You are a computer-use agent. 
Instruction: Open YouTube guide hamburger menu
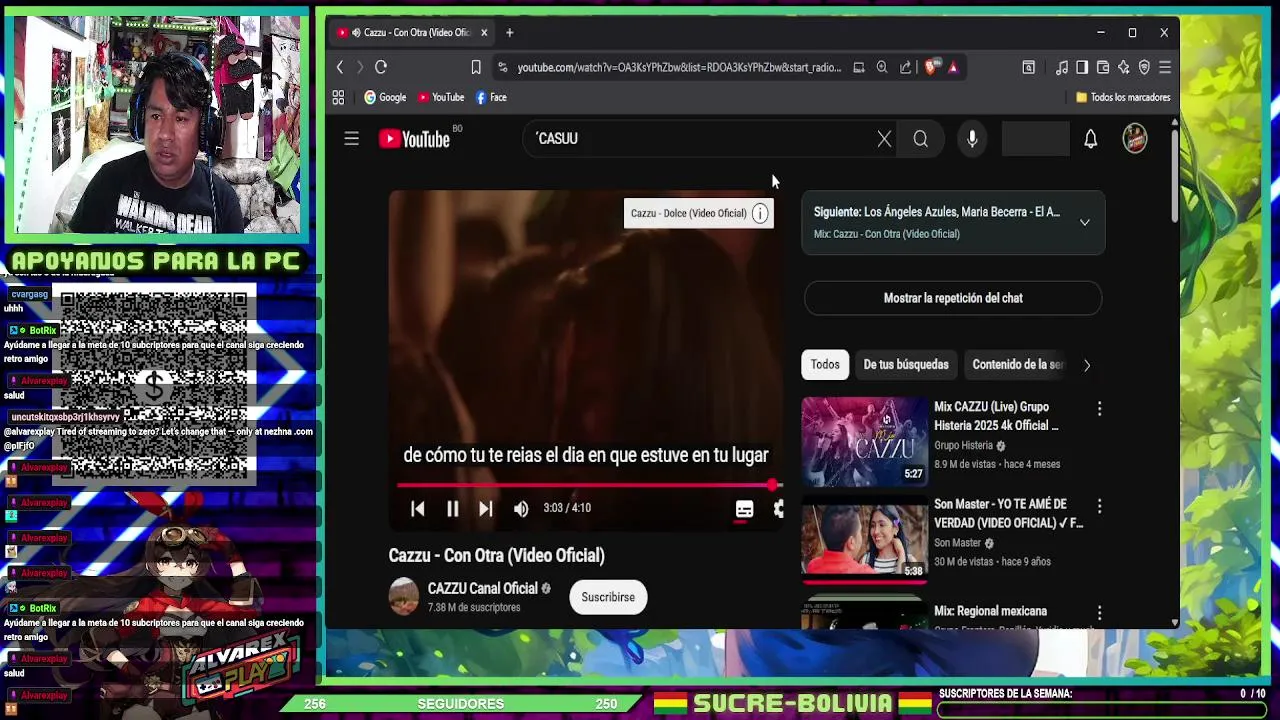(351, 139)
